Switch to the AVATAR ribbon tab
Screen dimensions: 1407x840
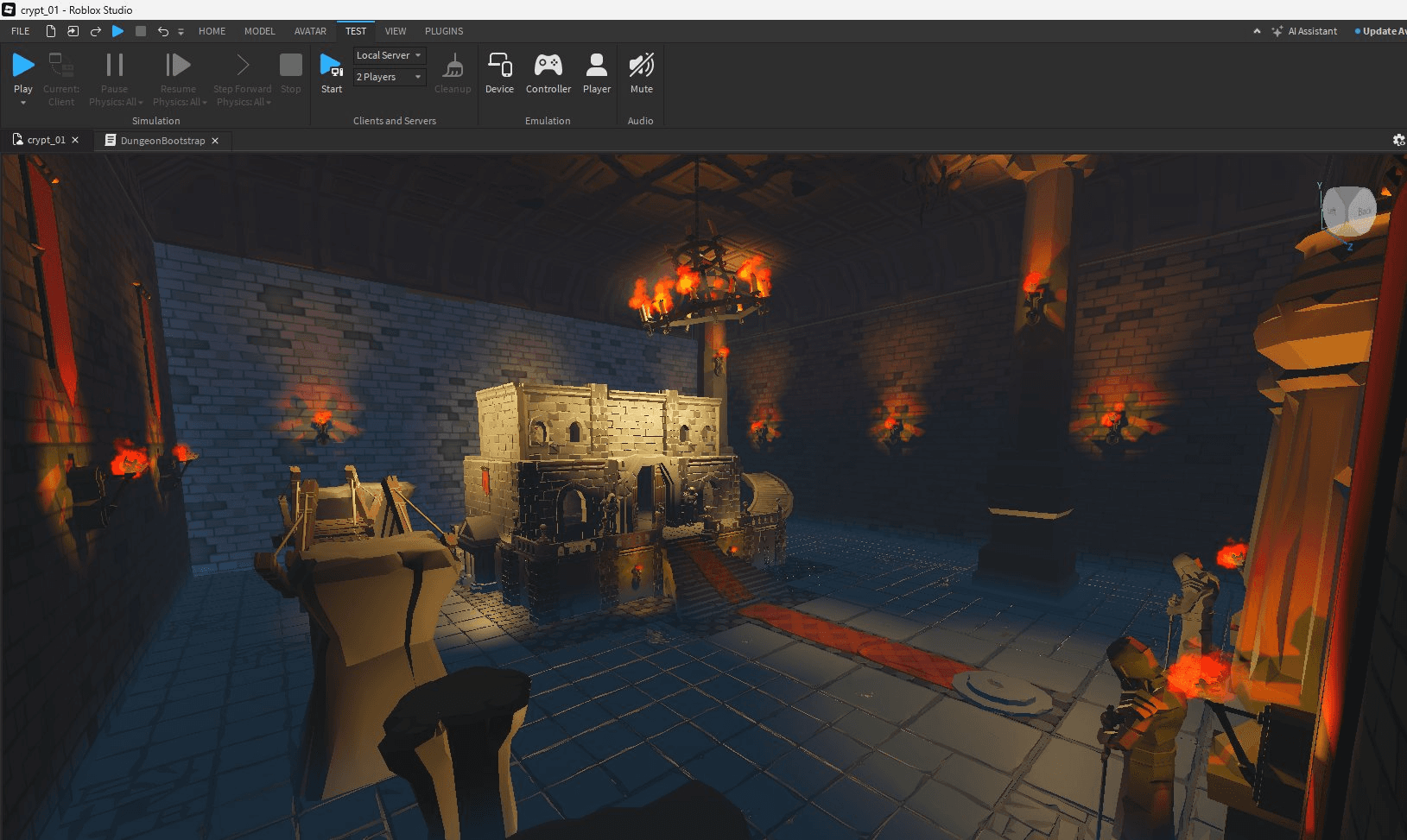[x=310, y=31]
